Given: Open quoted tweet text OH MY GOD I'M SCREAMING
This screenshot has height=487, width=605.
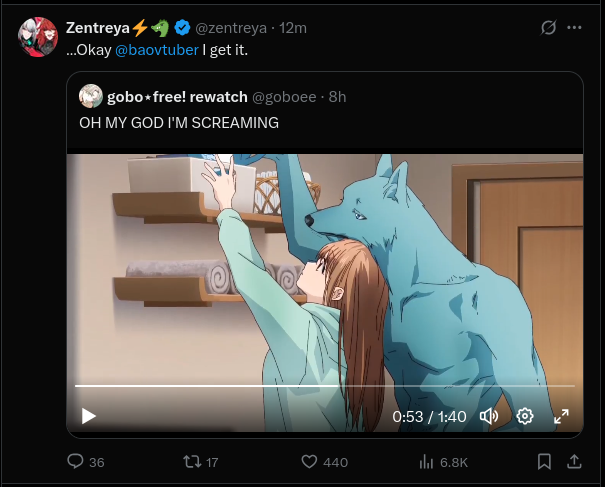Looking at the screenshot, I should 179,123.
